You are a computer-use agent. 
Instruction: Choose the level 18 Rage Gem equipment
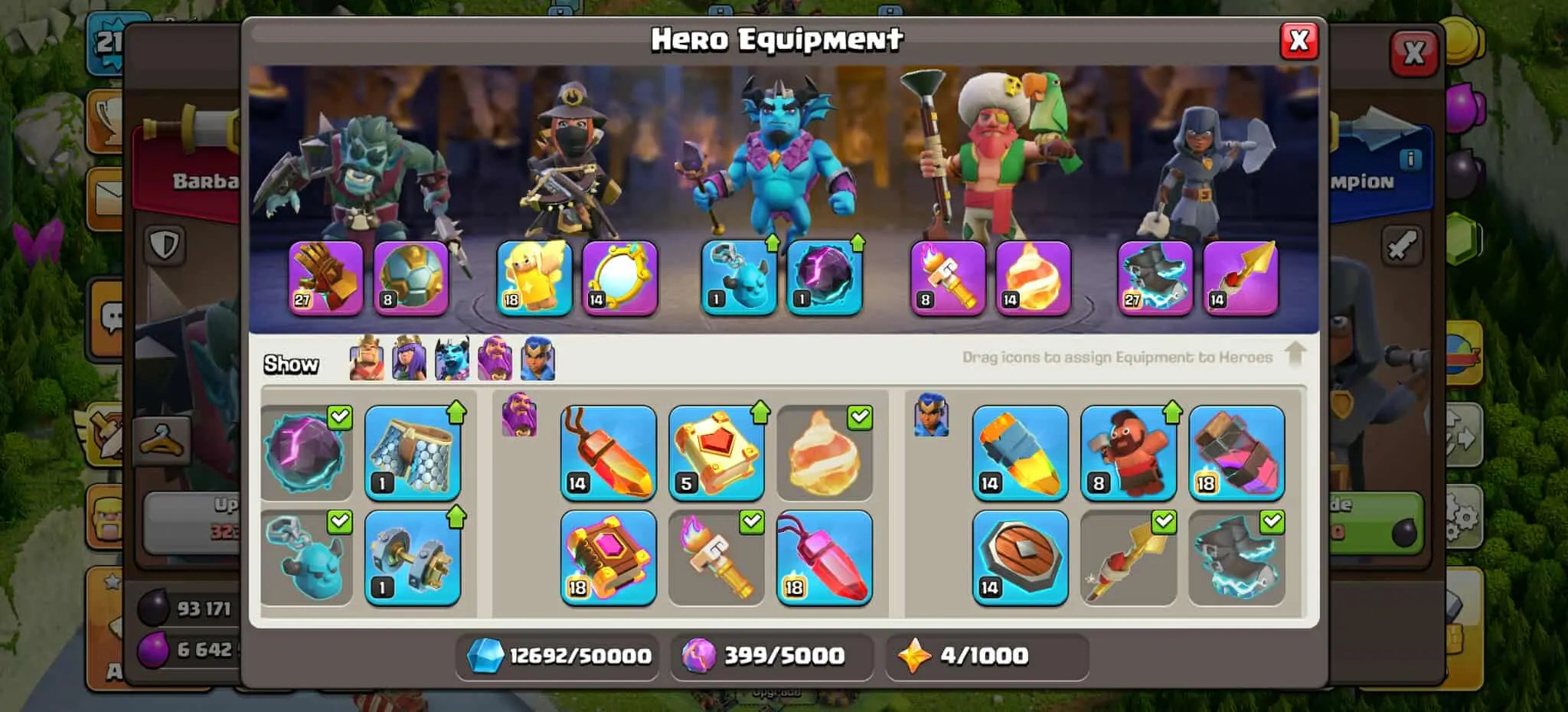click(x=825, y=558)
